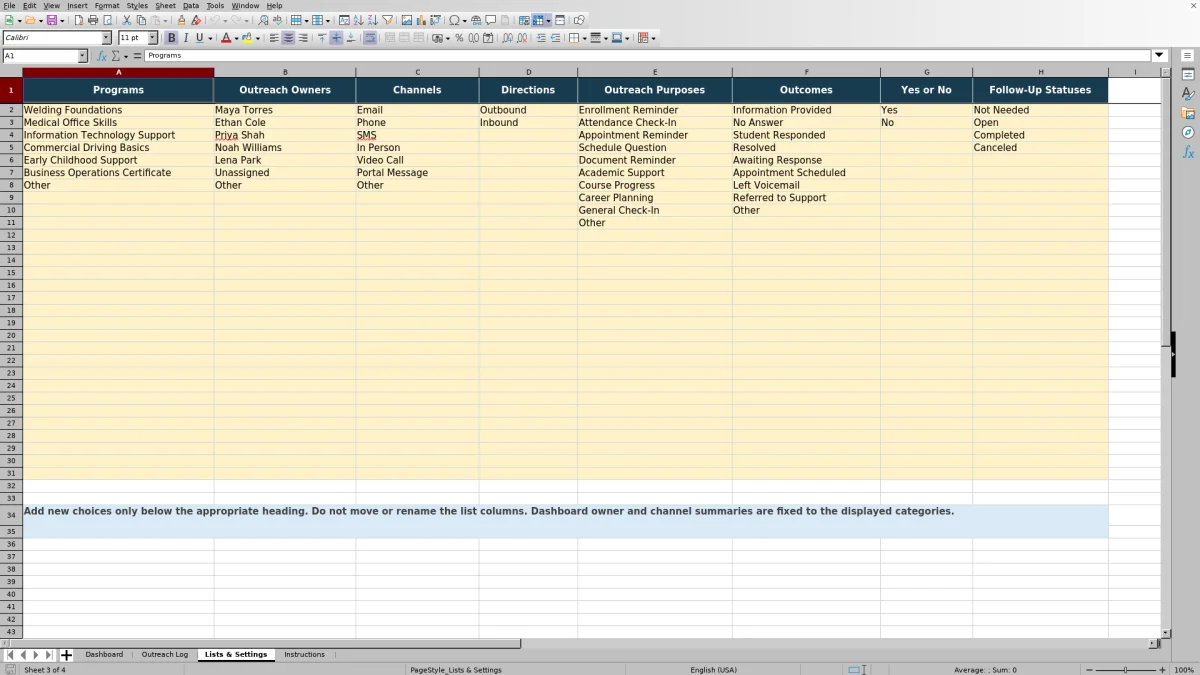Click the Name Box field showing A1

(39, 56)
